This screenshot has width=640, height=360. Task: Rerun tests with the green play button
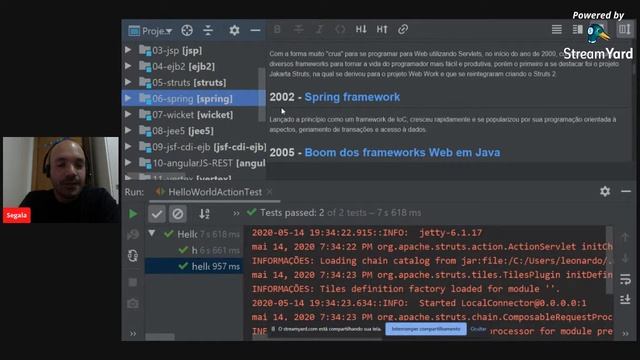coord(133,213)
